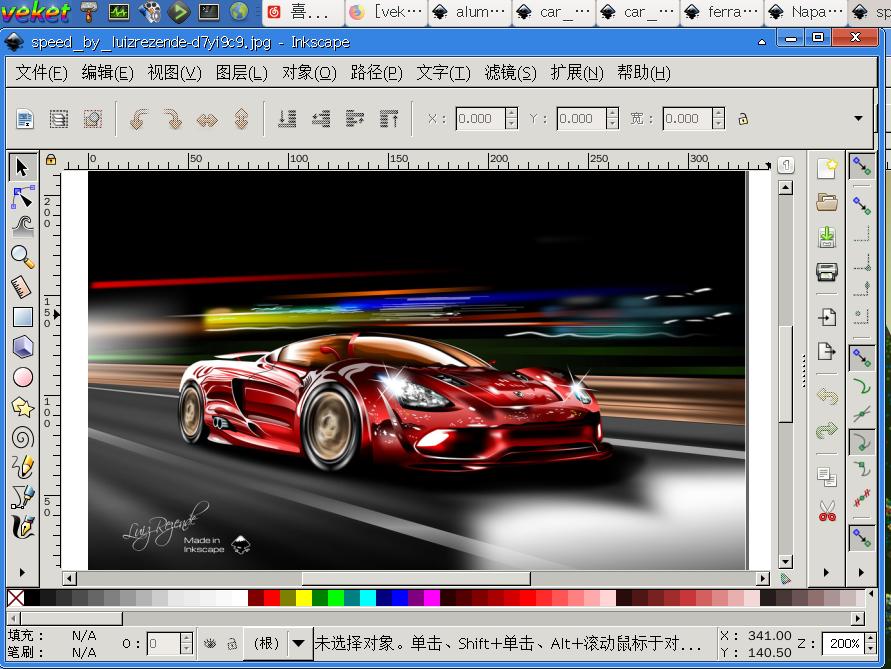Select the Node editing tool

(22, 197)
